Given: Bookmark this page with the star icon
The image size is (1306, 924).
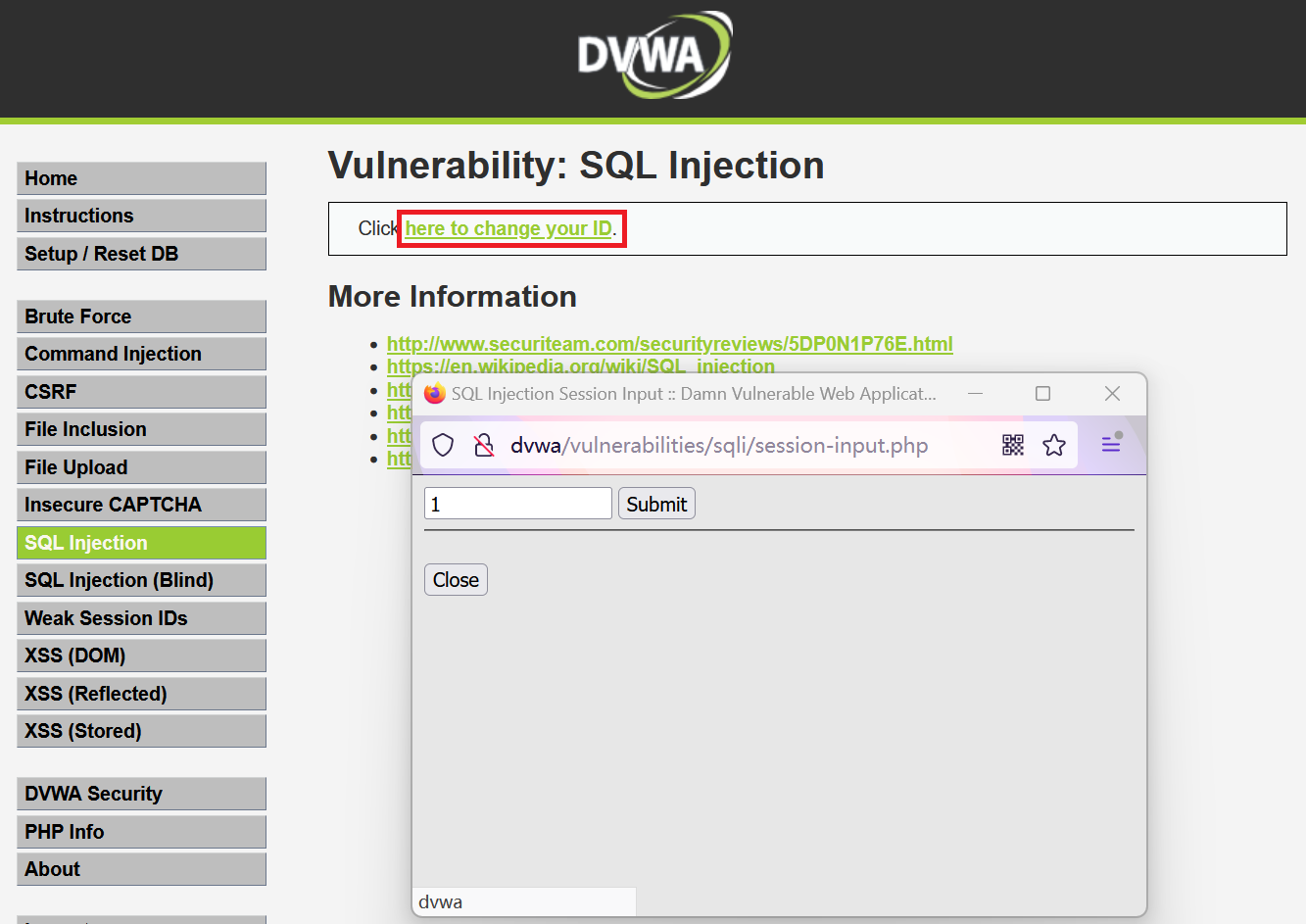Looking at the screenshot, I should 1054,446.
